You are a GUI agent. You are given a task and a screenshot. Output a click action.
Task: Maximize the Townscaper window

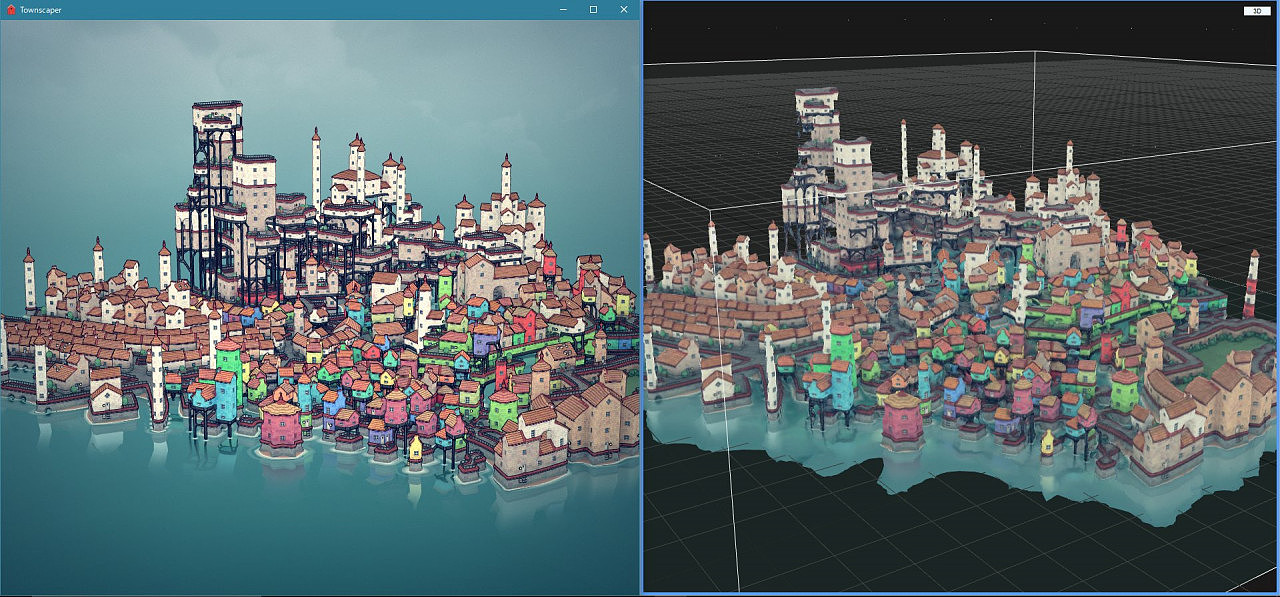click(593, 9)
